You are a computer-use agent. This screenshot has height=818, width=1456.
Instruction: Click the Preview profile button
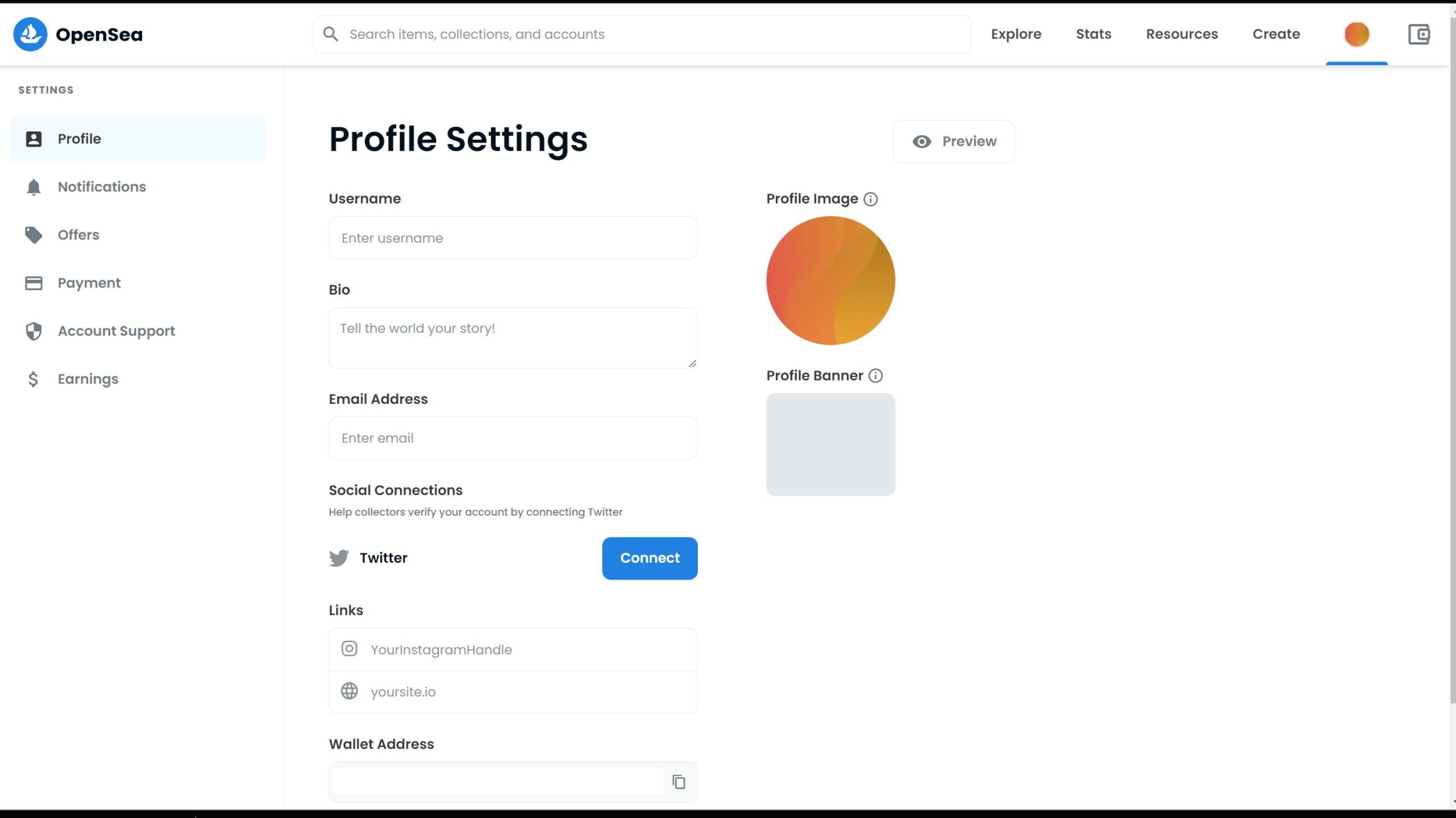(954, 142)
